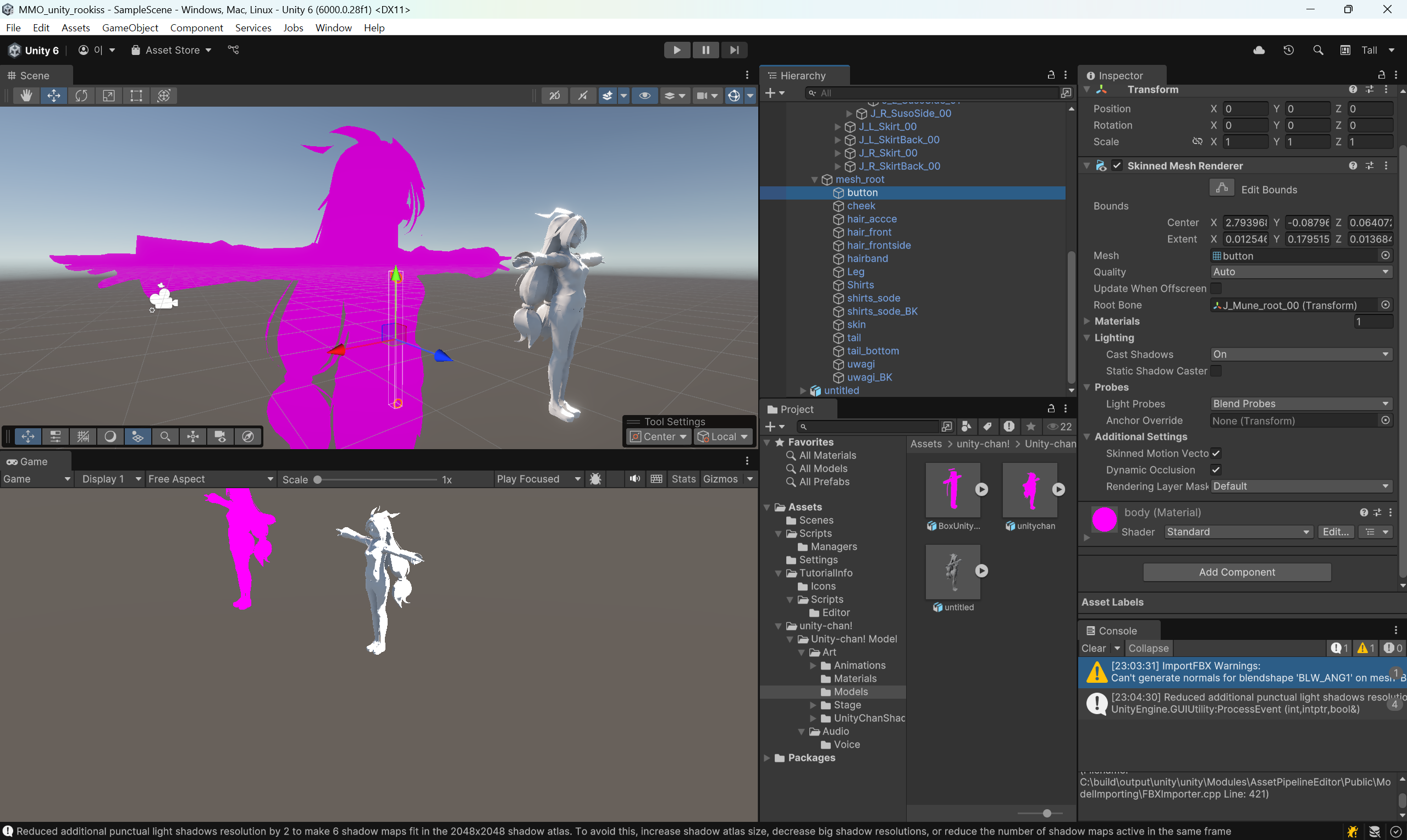1407x840 pixels.
Task: Expand the untitled object in Hierarchy
Action: click(803, 390)
